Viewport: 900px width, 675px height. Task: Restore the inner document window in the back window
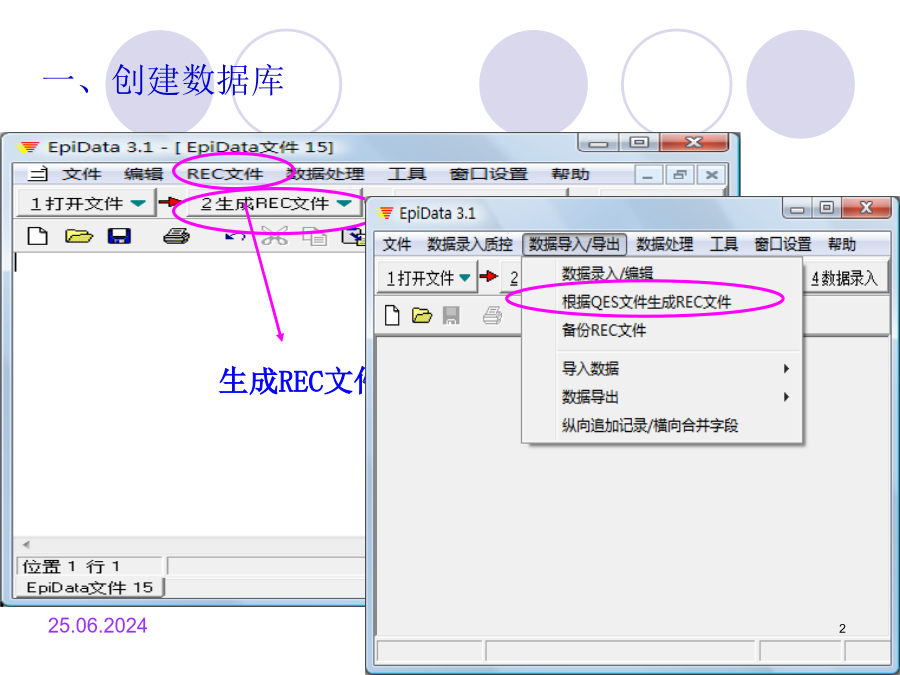(x=680, y=174)
